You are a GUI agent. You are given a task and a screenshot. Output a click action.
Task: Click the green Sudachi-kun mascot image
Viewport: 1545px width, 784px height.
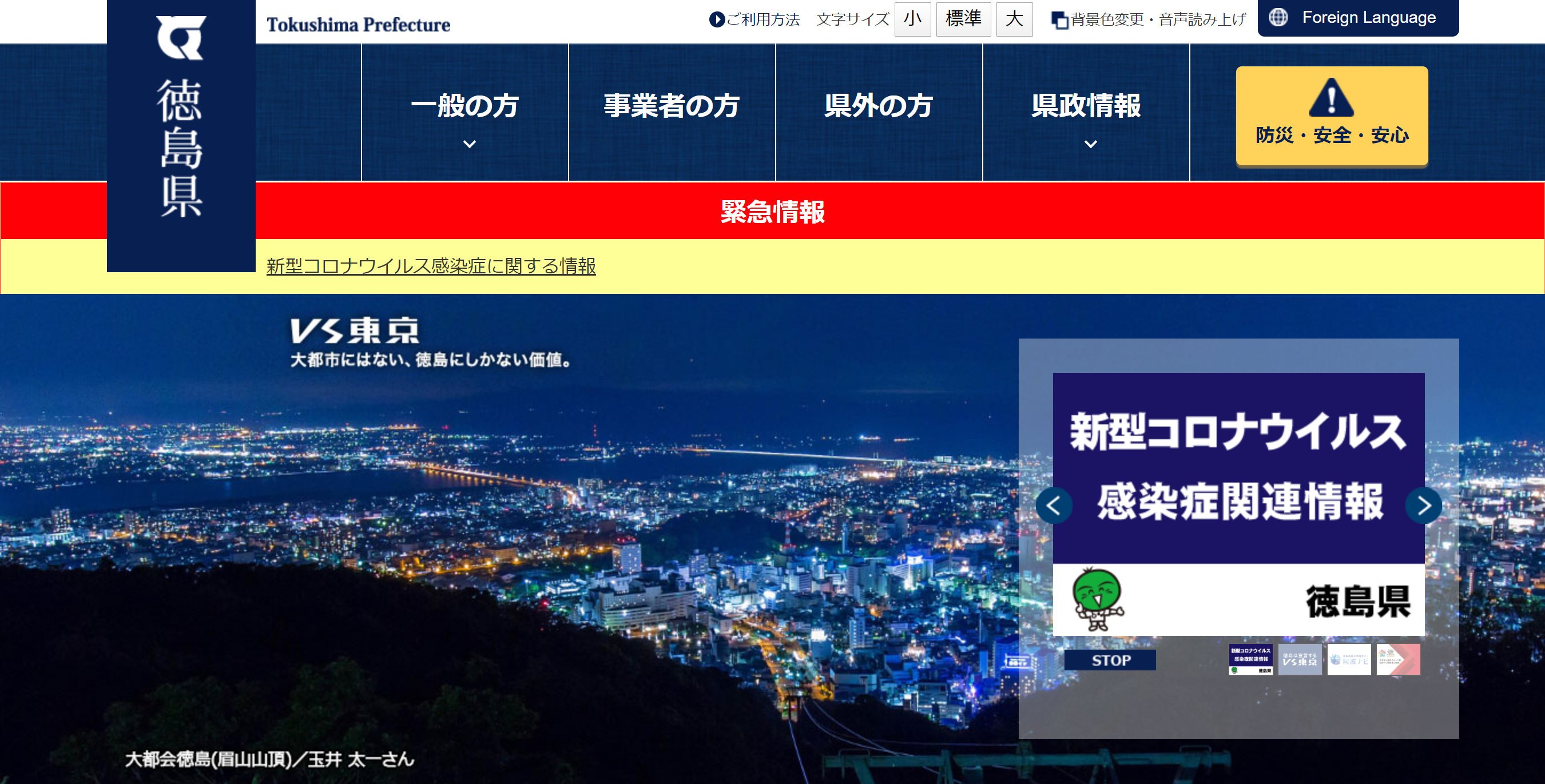1098,599
